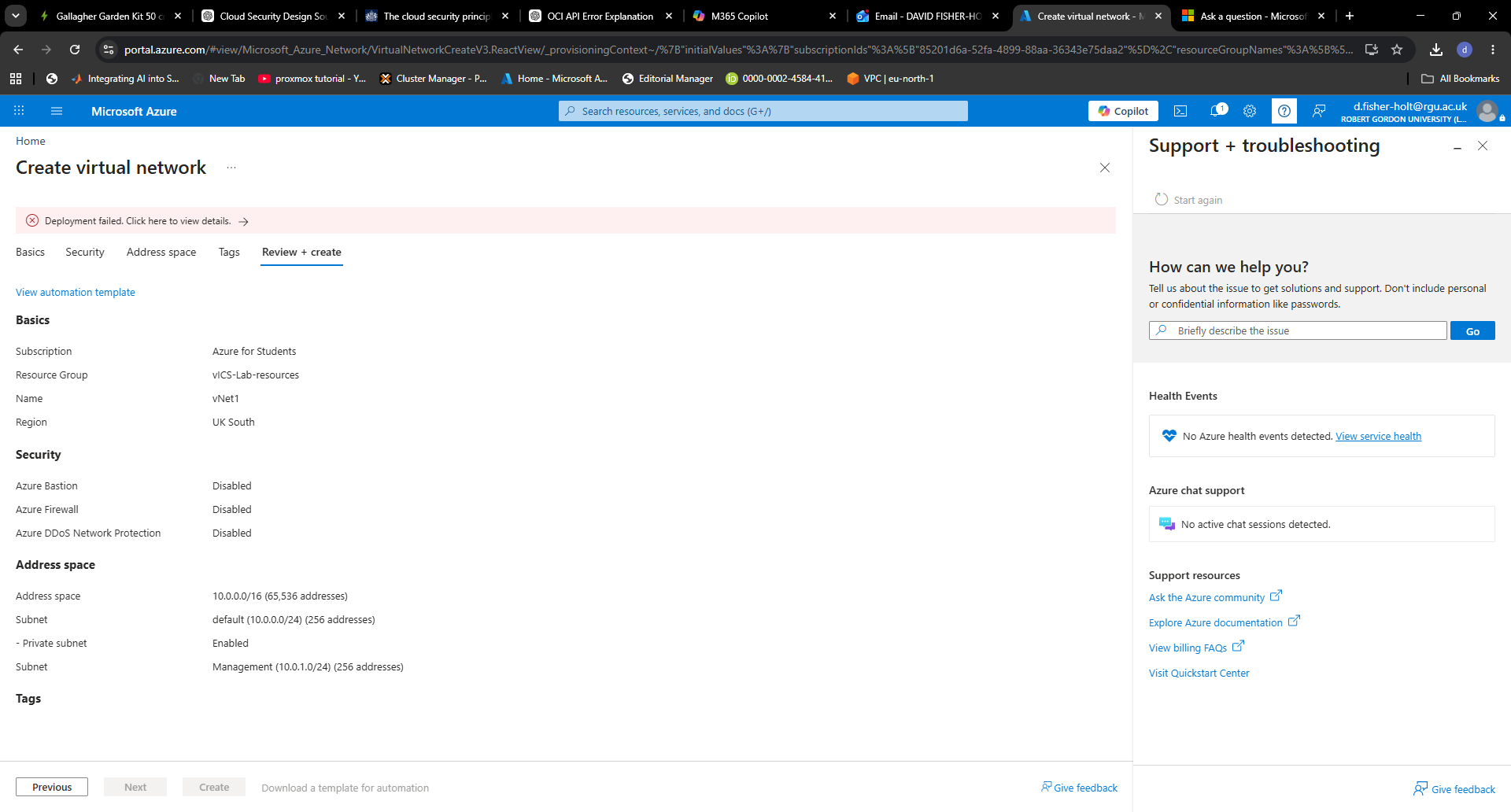Viewport: 1511px width, 812px height.
Task: Open Visit Quickstart Center link
Action: click(1199, 673)
